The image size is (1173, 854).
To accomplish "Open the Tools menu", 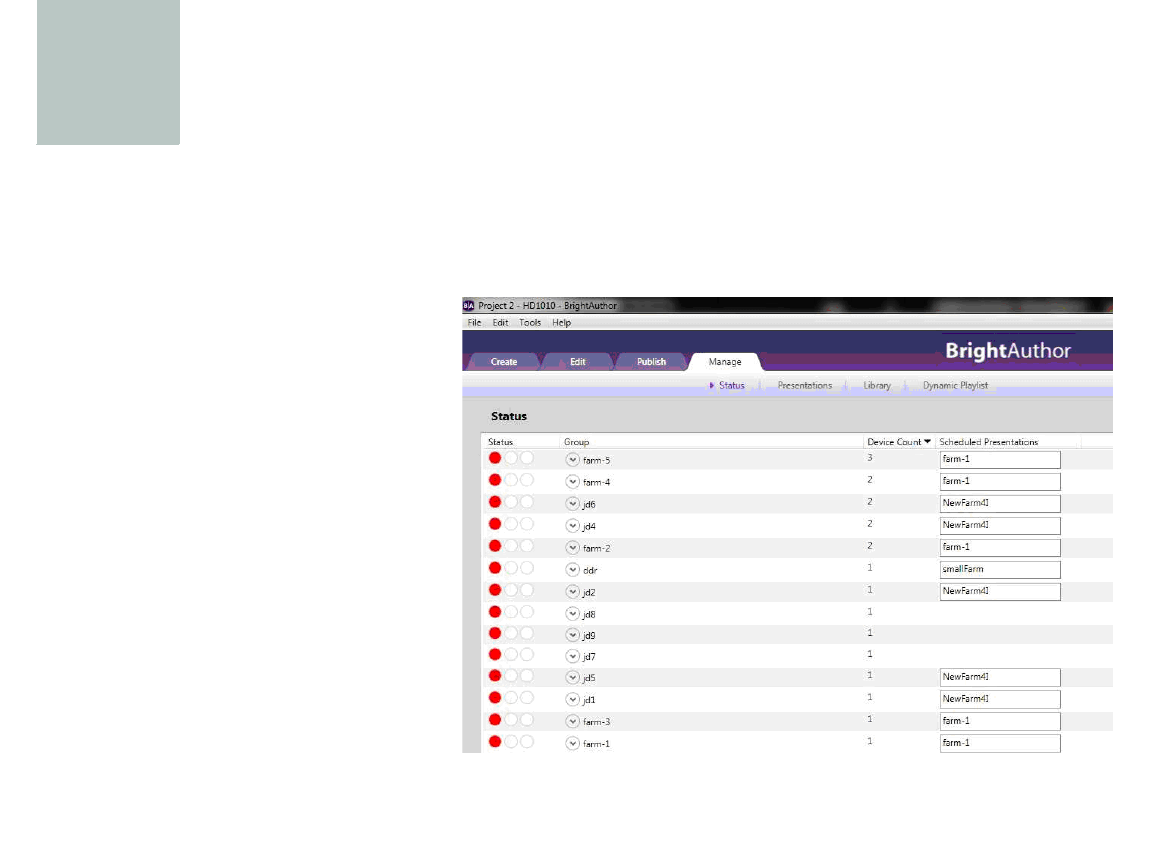I will [530, 323].
